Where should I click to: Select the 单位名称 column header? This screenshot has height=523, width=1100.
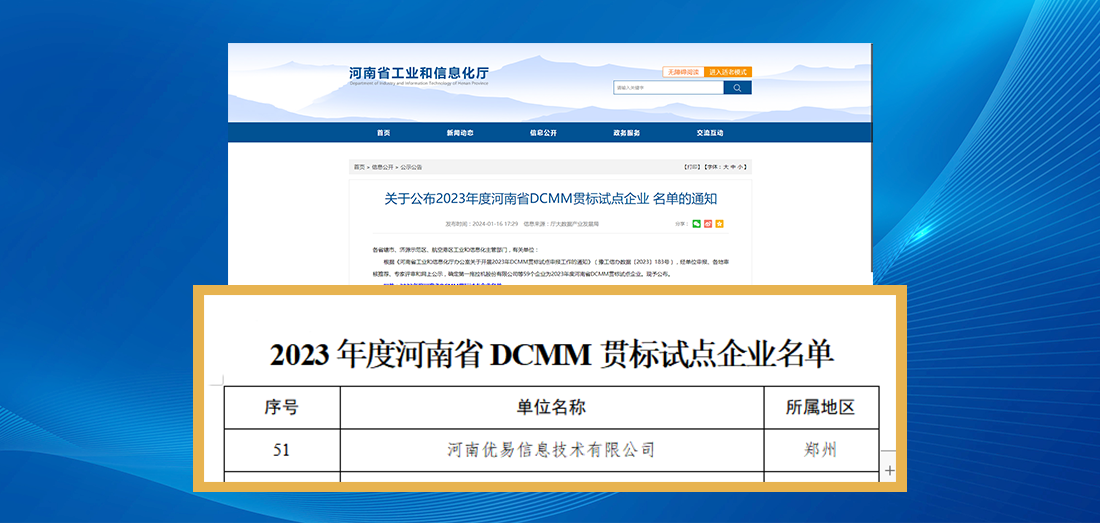(x=551, y=407)
